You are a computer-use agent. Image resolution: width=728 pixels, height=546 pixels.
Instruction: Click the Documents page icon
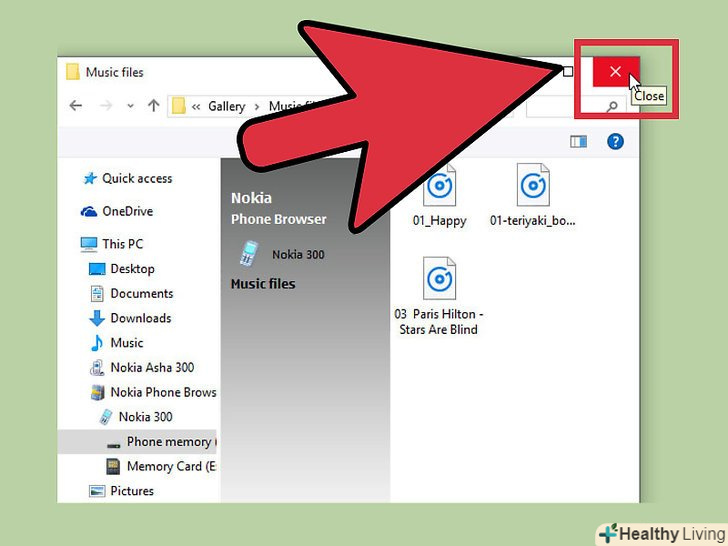coord(97,293)
